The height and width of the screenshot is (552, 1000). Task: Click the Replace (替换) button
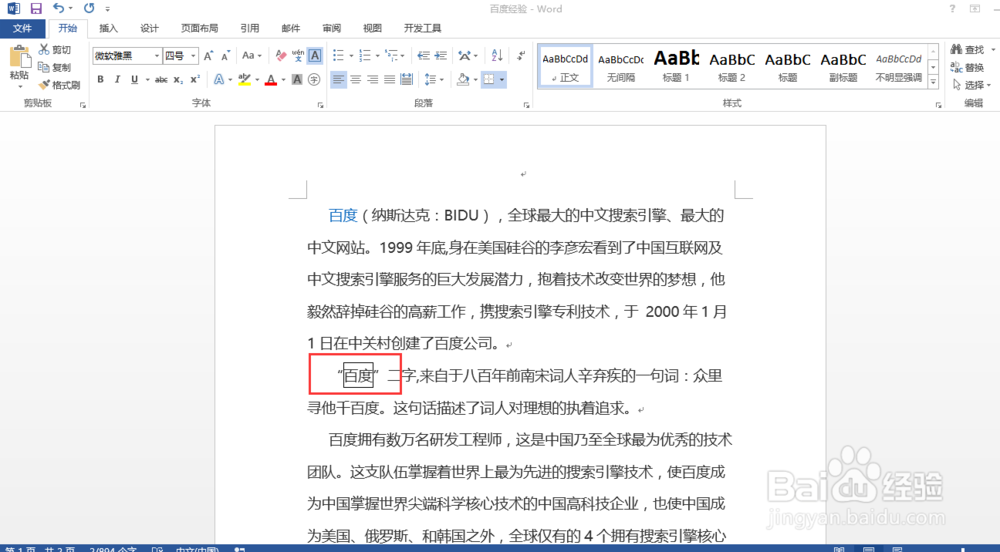pos(967,68)
